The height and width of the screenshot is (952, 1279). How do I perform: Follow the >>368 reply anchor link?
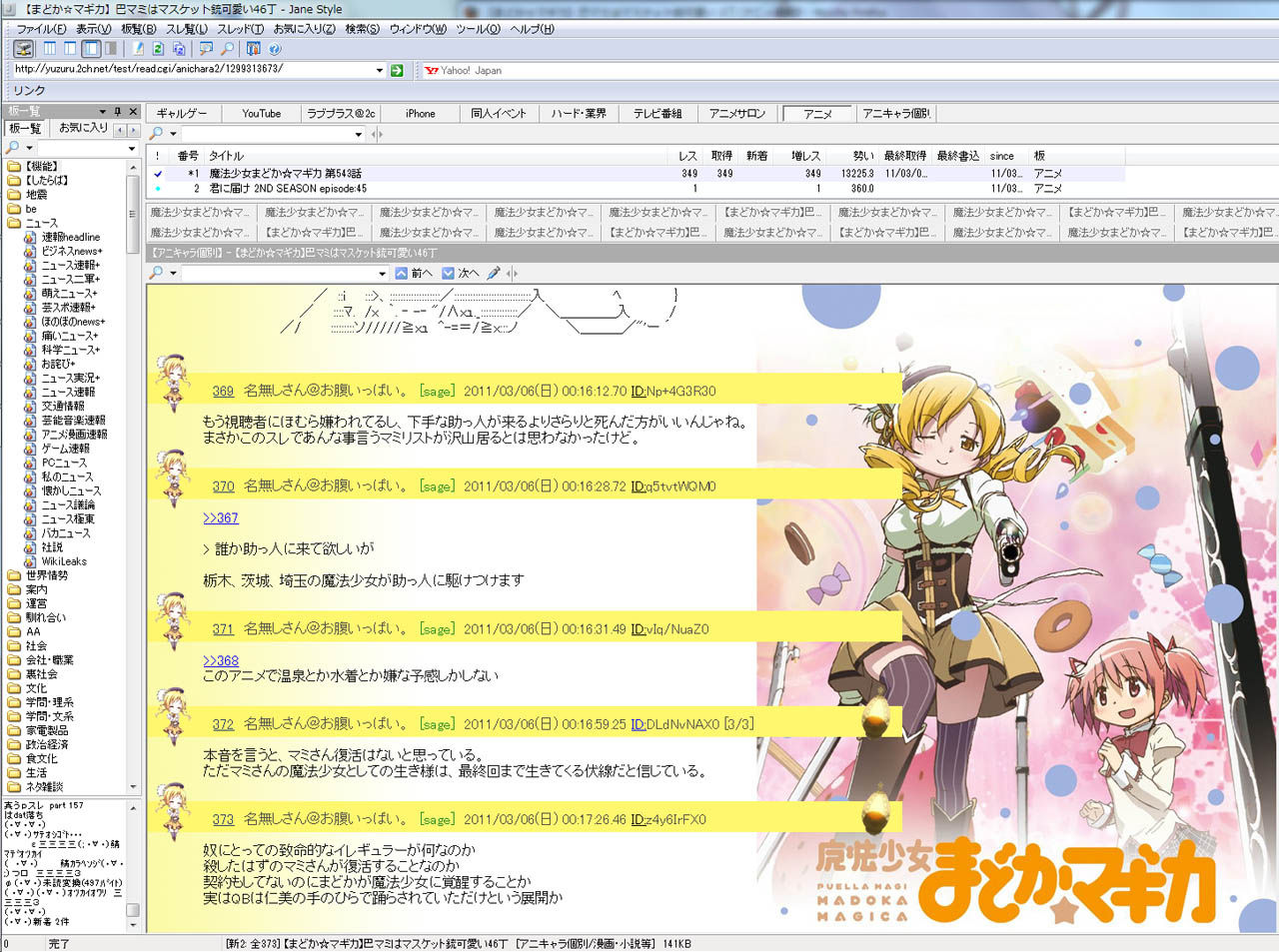click(221, 660)
